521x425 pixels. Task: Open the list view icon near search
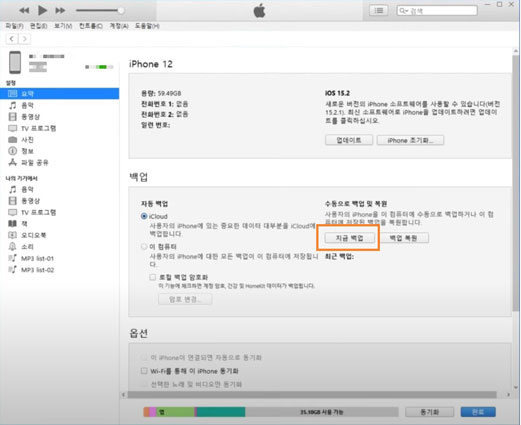coord(378,11)
